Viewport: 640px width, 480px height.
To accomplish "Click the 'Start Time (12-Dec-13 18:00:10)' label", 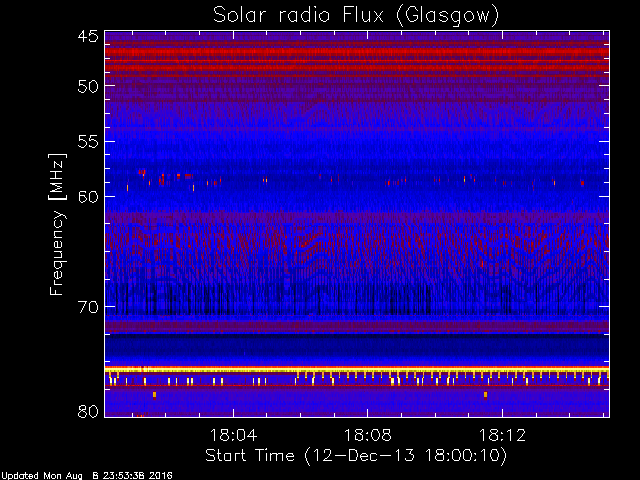I will coord(356,456).
